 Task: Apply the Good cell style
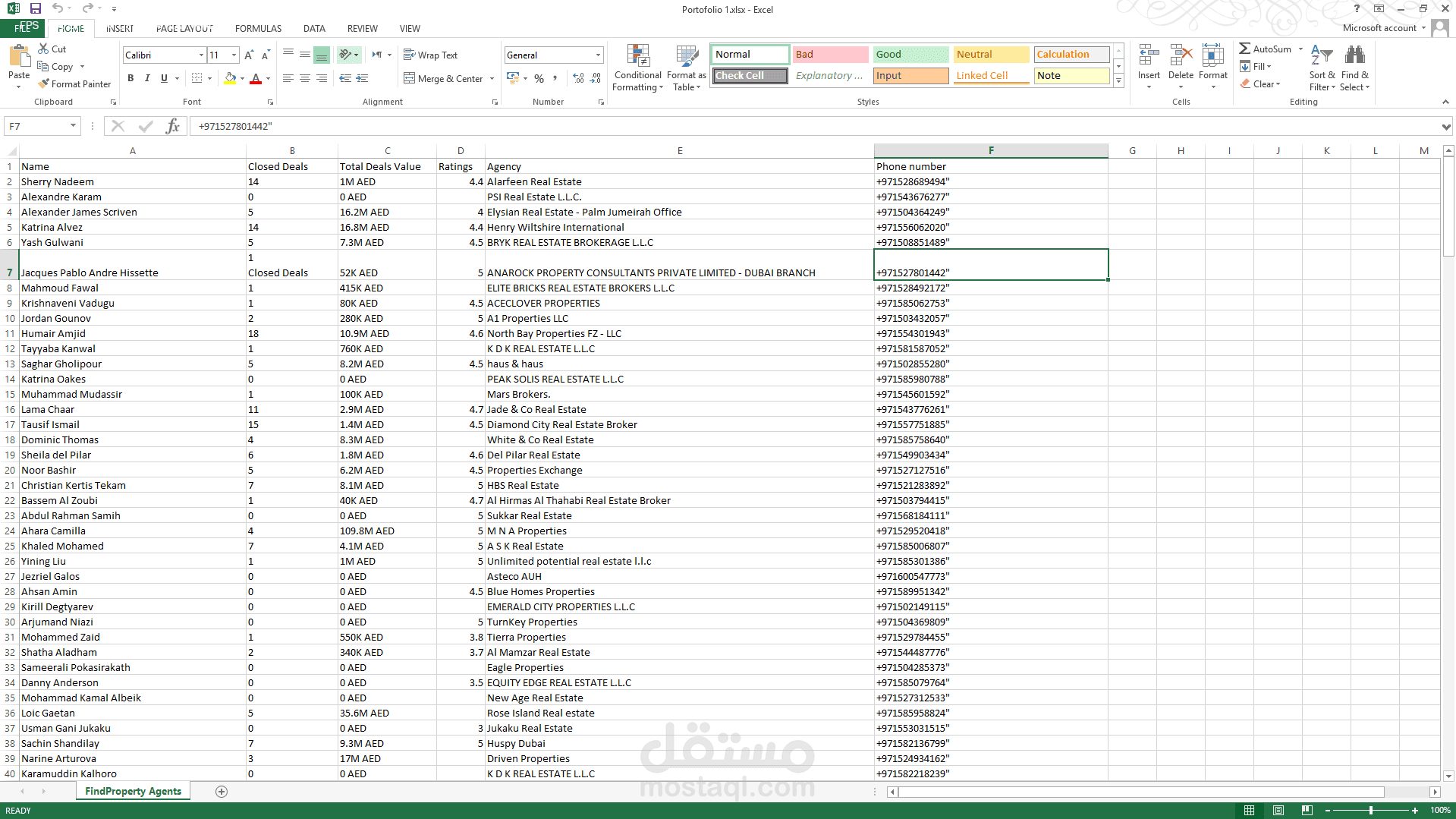(x=910, y=55)
